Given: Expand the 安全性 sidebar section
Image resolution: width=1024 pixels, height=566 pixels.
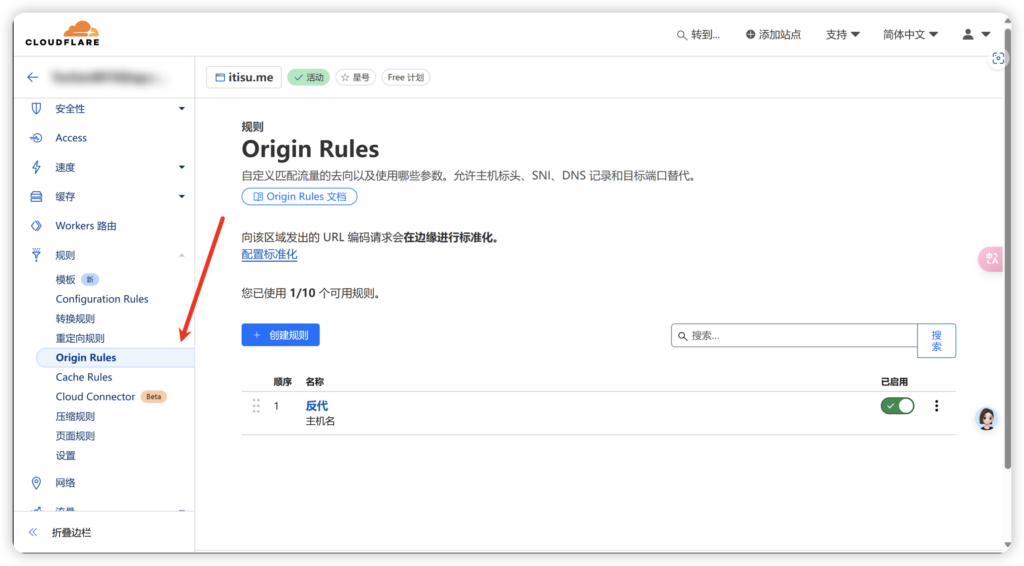Looking at the screenshot, I should click(x=182, y=108).
